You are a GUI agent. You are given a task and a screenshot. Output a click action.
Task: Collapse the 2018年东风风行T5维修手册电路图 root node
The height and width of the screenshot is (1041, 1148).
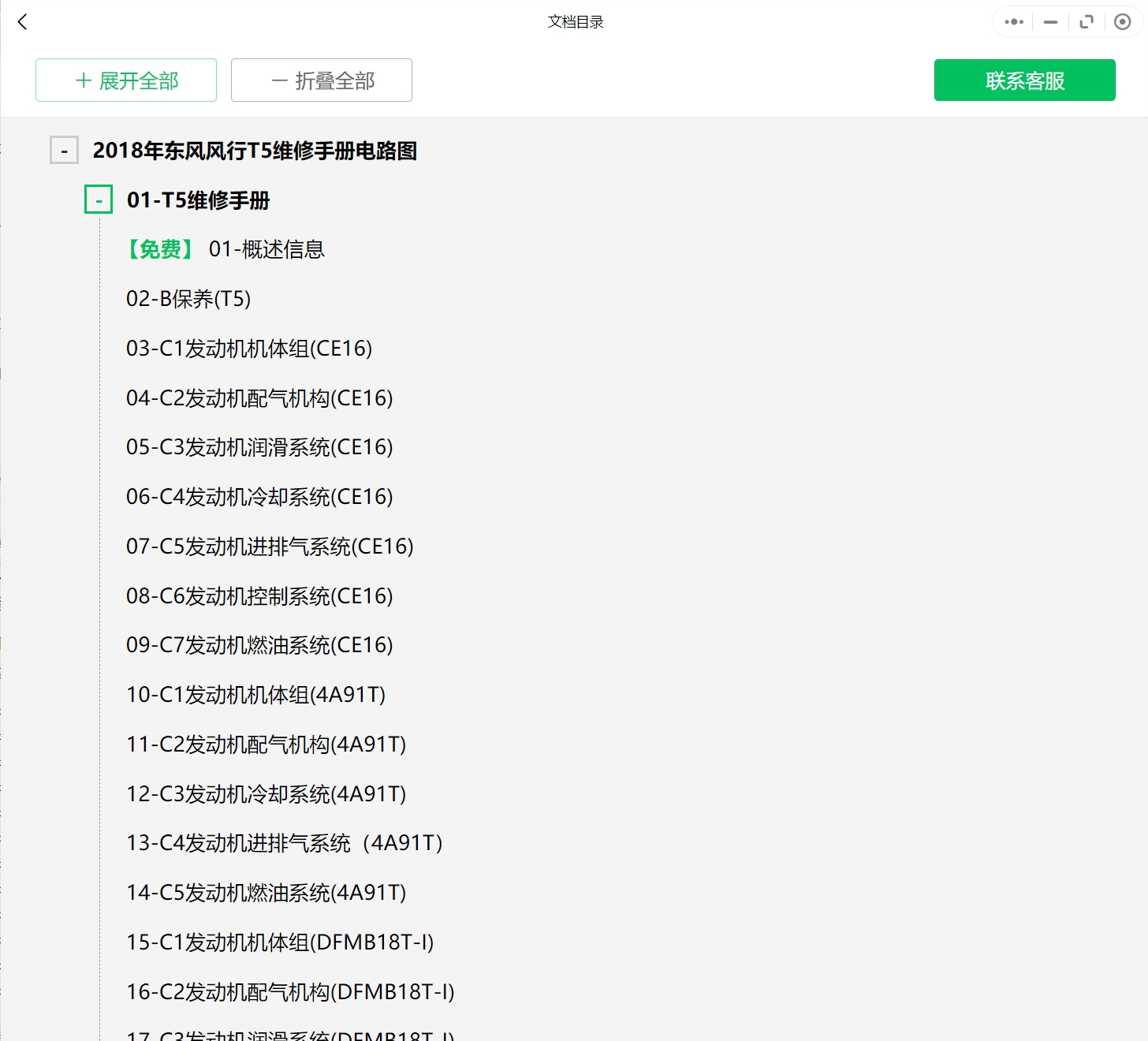coord(64,150)
